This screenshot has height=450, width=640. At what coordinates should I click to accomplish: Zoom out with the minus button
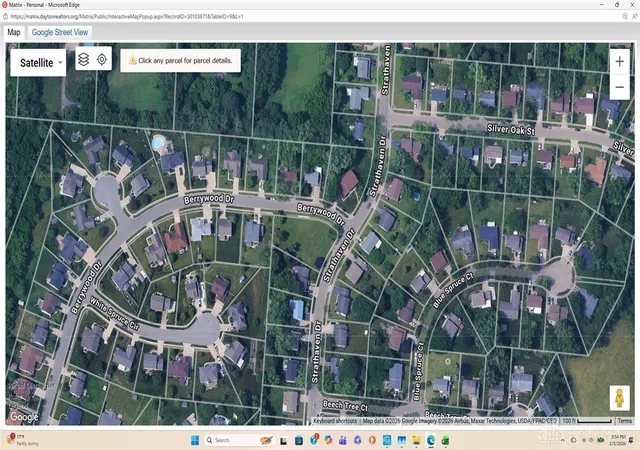(x=619, y=87)
